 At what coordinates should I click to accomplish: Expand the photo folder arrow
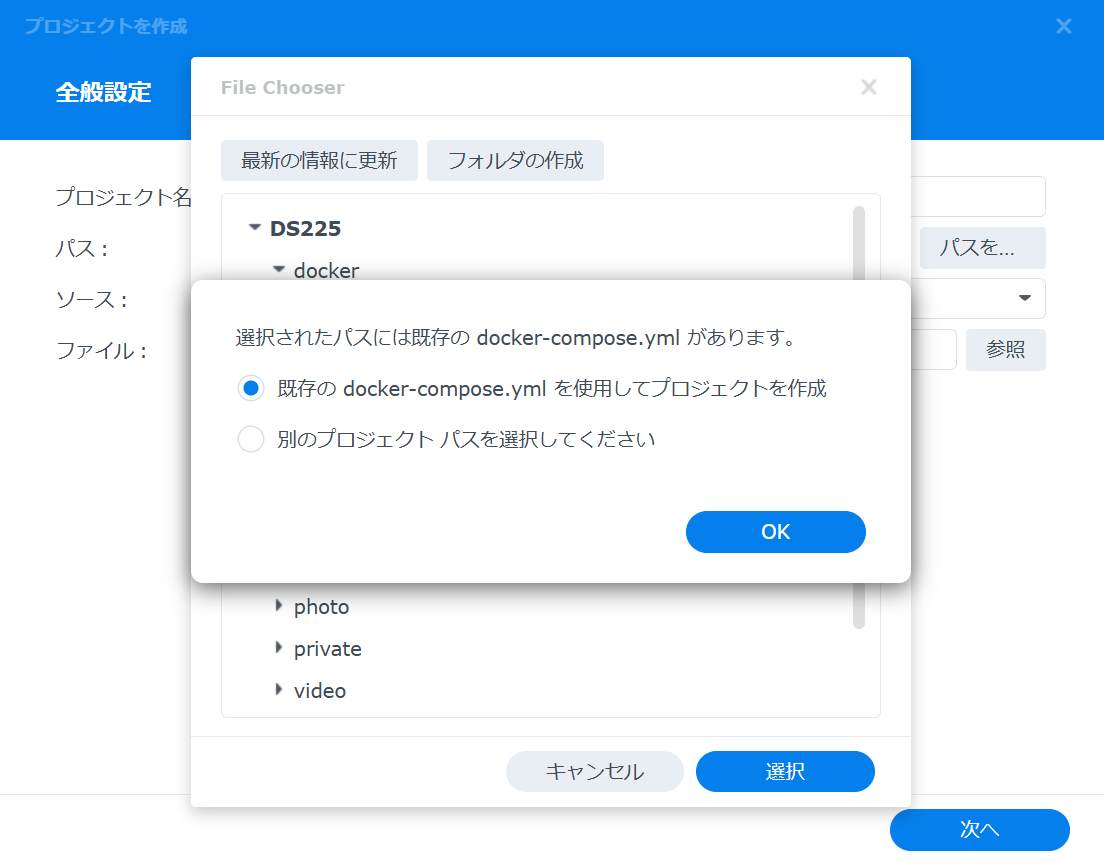pos(279,606)
